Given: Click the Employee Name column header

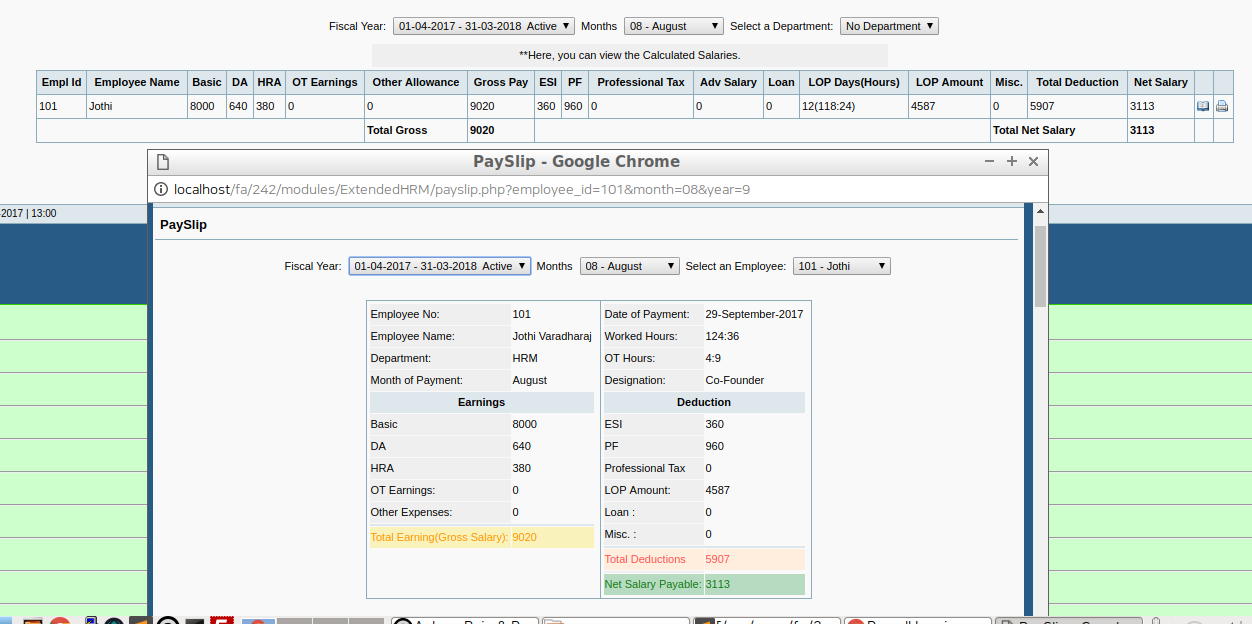Looking at the screenshot, I should pyautogui.click(x=137, y=82).
